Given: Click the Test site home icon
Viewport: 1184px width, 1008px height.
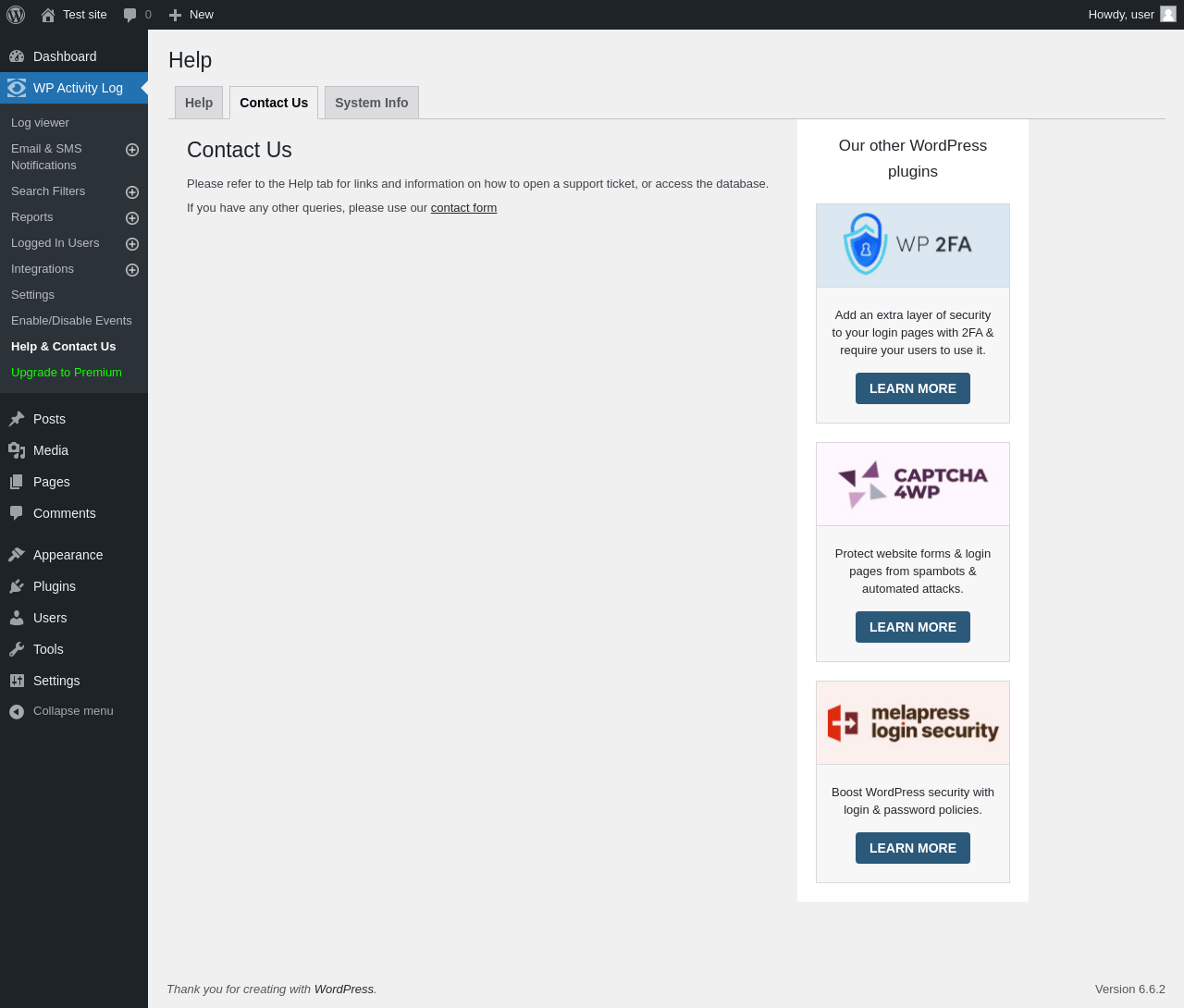Looking at the screenshot, I should pyautogui.click(x=48, y=15).
